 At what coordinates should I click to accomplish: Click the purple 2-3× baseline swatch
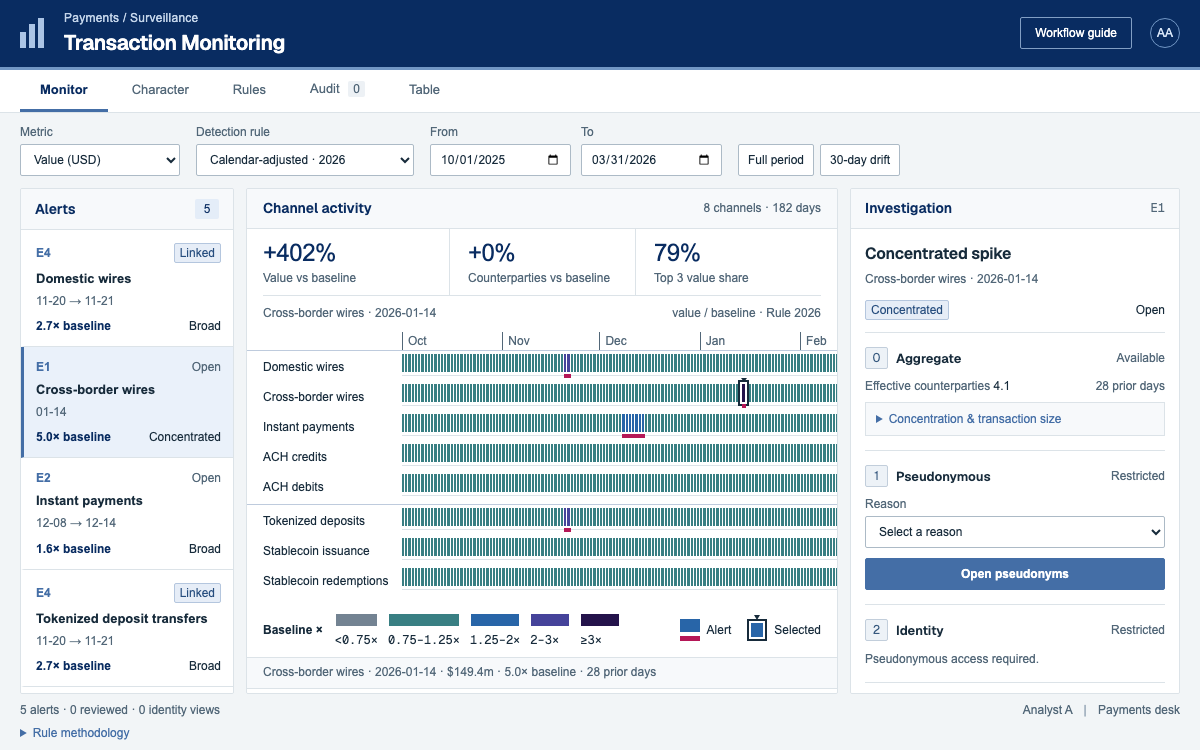[x=550, y=620]
